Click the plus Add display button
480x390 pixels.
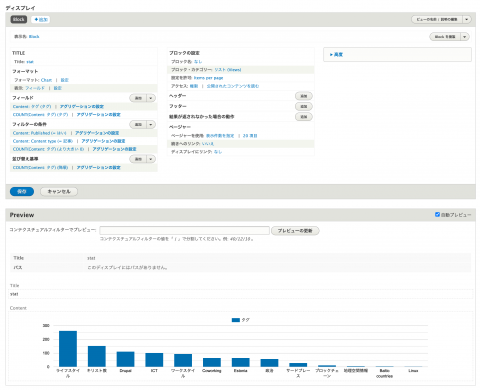(x=41, y=19)
